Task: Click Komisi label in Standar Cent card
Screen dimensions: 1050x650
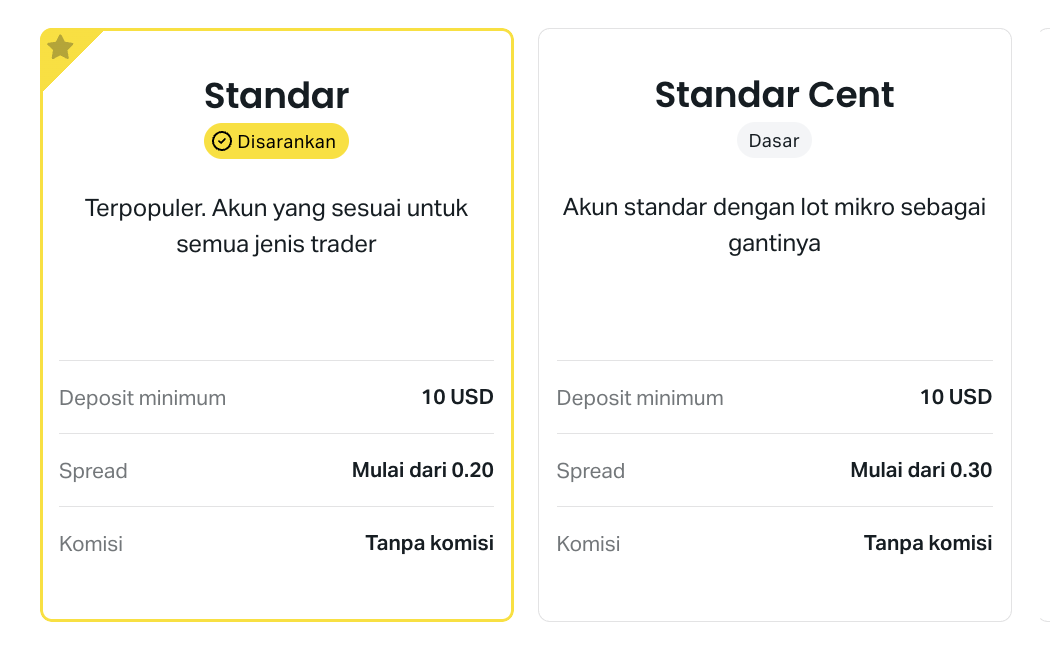Action: coord(589,544)
